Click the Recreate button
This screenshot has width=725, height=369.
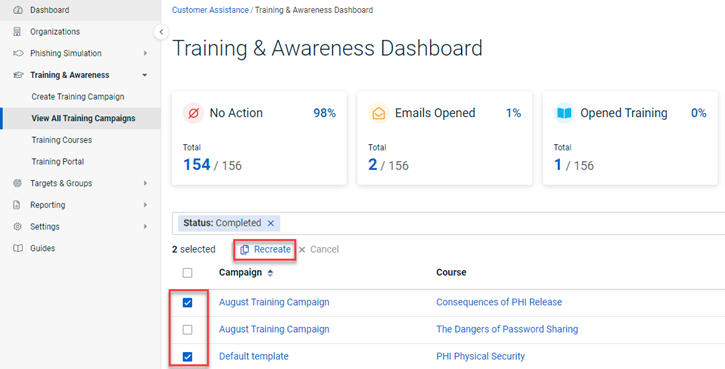tap(265, 249)
